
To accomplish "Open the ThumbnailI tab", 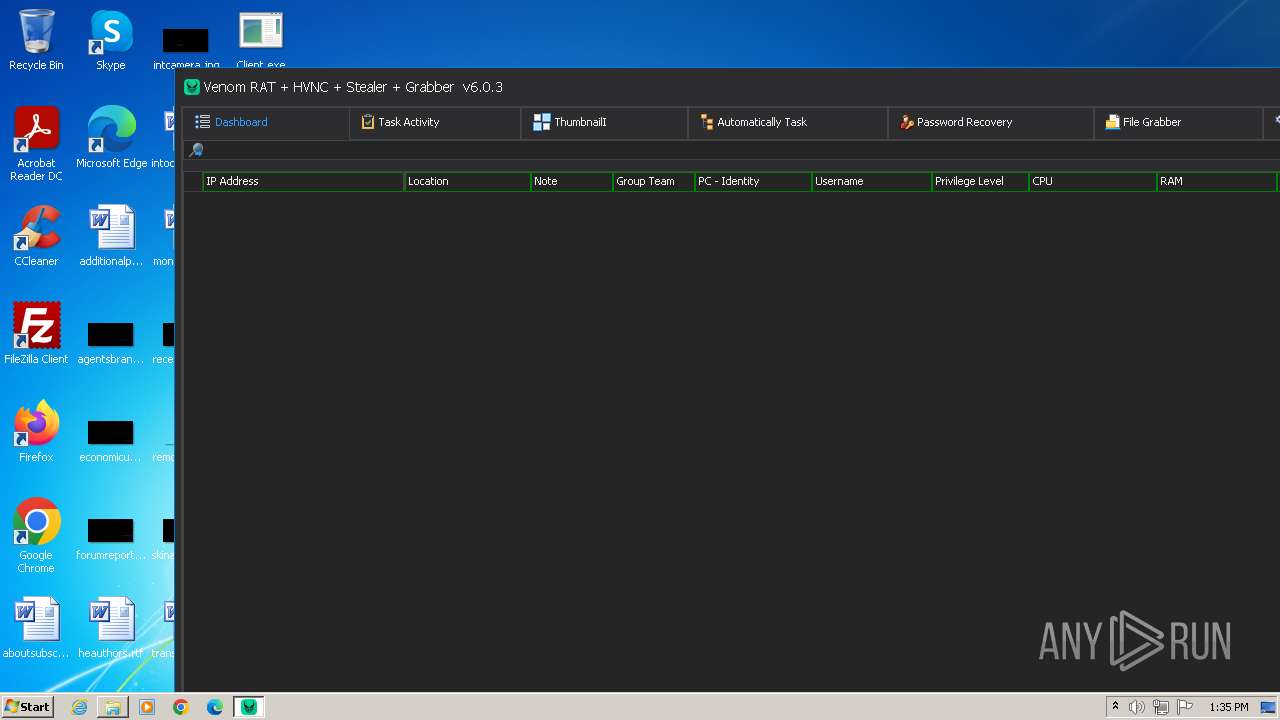I will point(603,122).
